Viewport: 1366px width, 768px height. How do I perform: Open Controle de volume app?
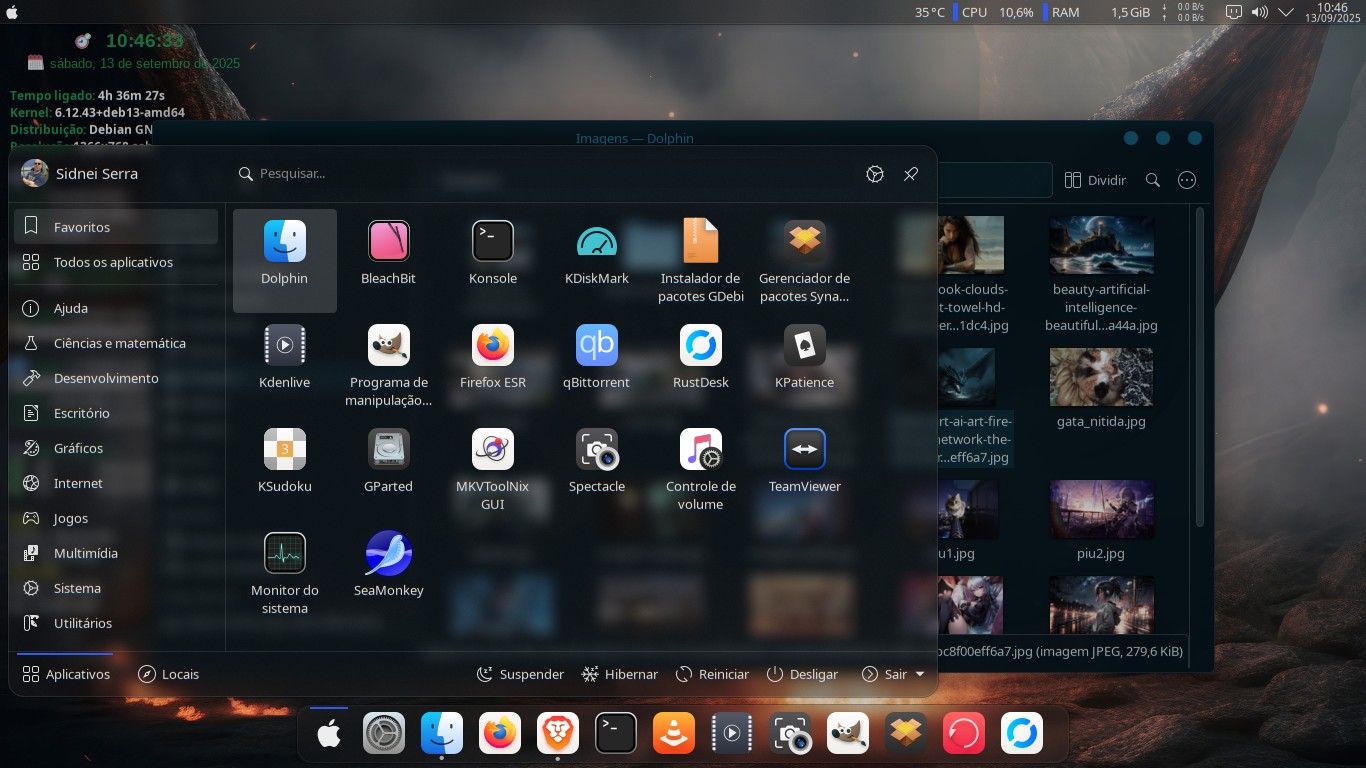[x=701, y=468]
